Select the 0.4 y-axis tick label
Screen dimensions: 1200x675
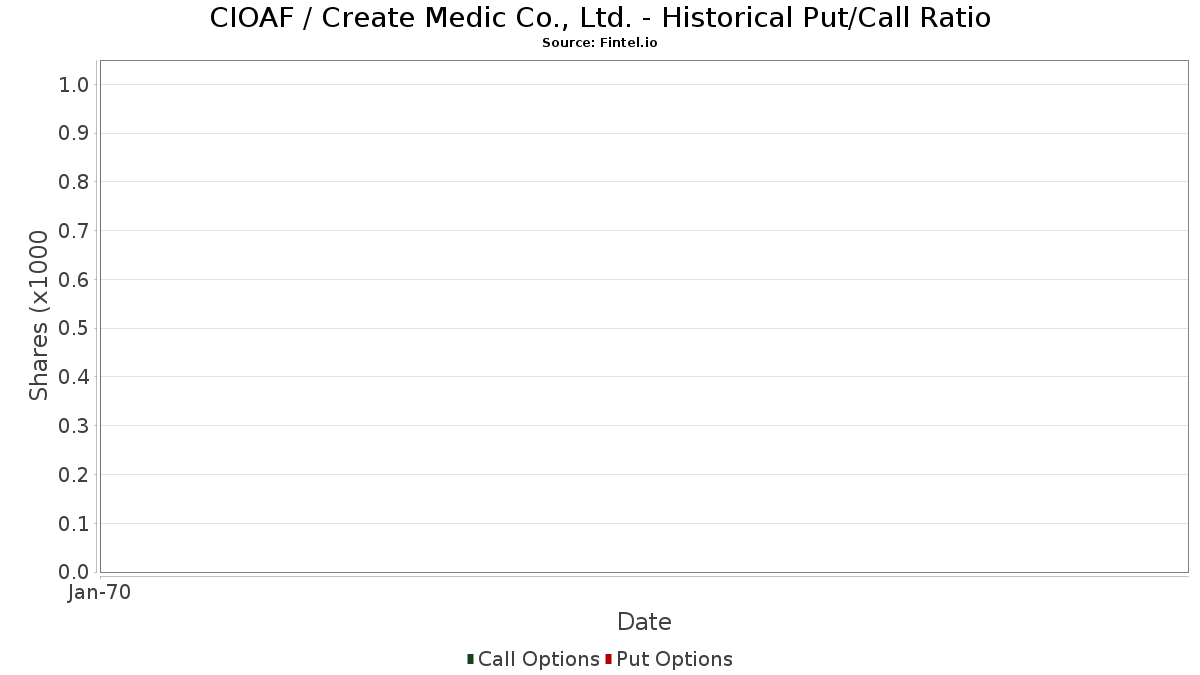click(x=75, y=377)
